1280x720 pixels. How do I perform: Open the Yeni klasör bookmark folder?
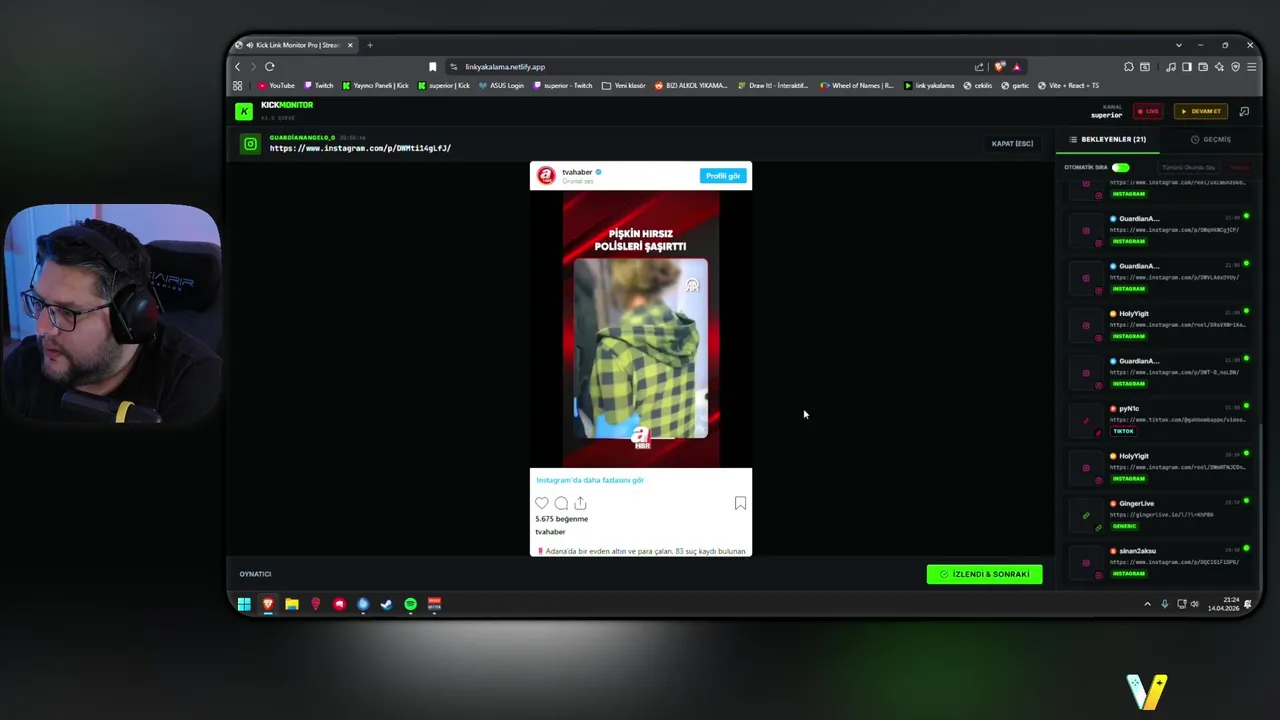624,86
